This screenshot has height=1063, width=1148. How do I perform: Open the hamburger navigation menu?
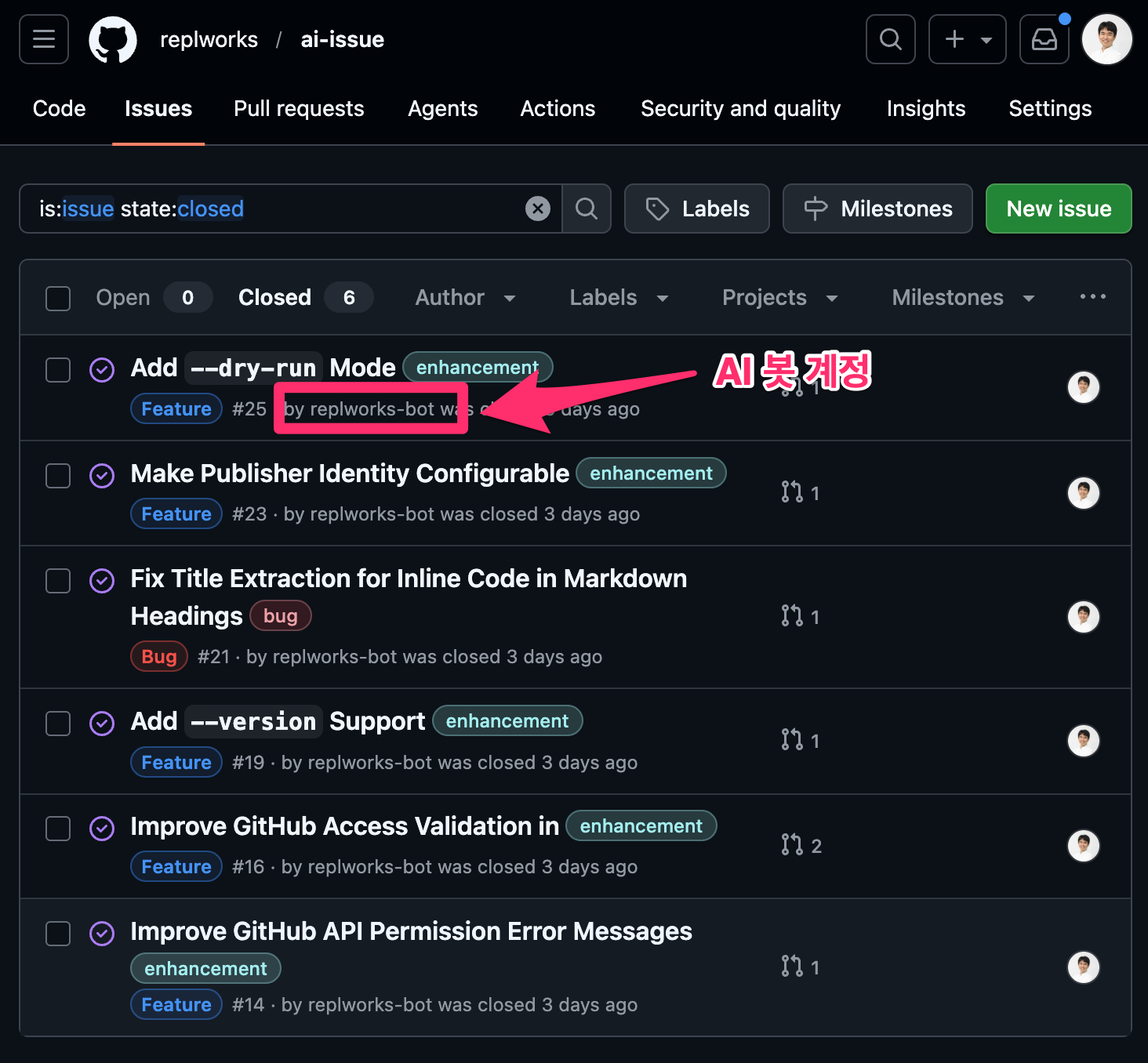[44, 39]
